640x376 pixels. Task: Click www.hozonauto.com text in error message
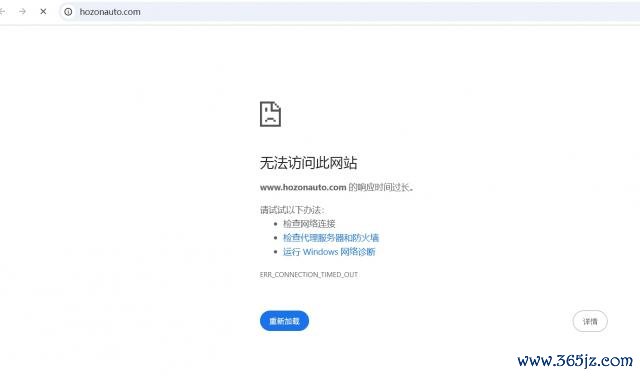(x=303, y=187)
